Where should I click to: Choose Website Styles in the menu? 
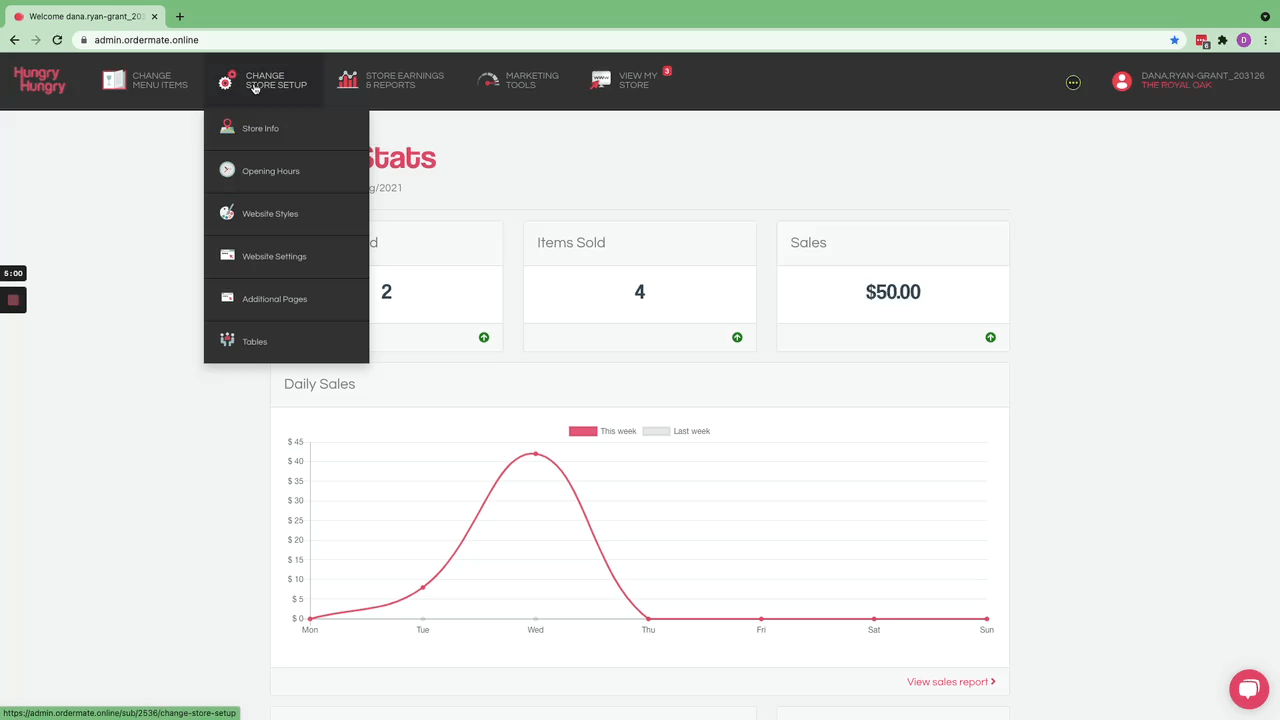[x=286, y=214]
